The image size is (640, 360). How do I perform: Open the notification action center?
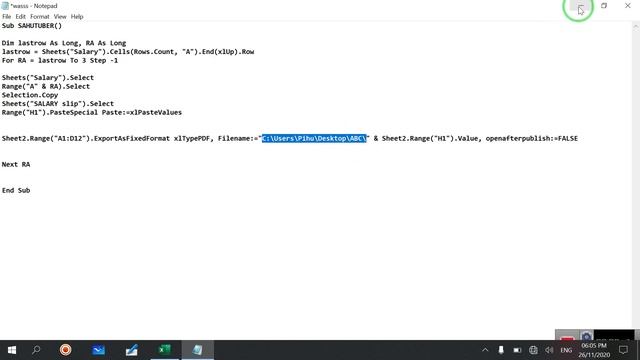pyautogui.click(x=623, y=350)
